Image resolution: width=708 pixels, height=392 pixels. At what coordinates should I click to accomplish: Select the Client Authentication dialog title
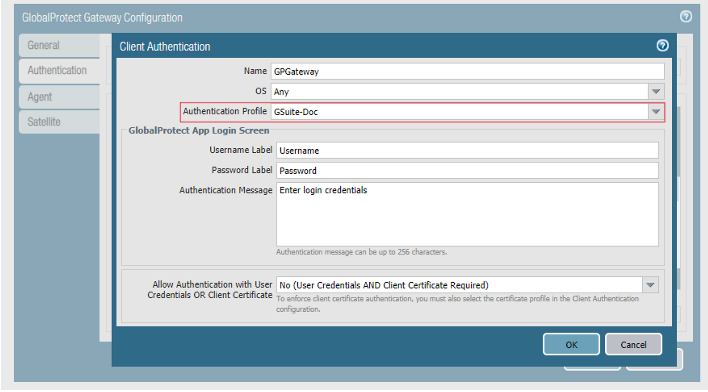[x=165, y=47]
